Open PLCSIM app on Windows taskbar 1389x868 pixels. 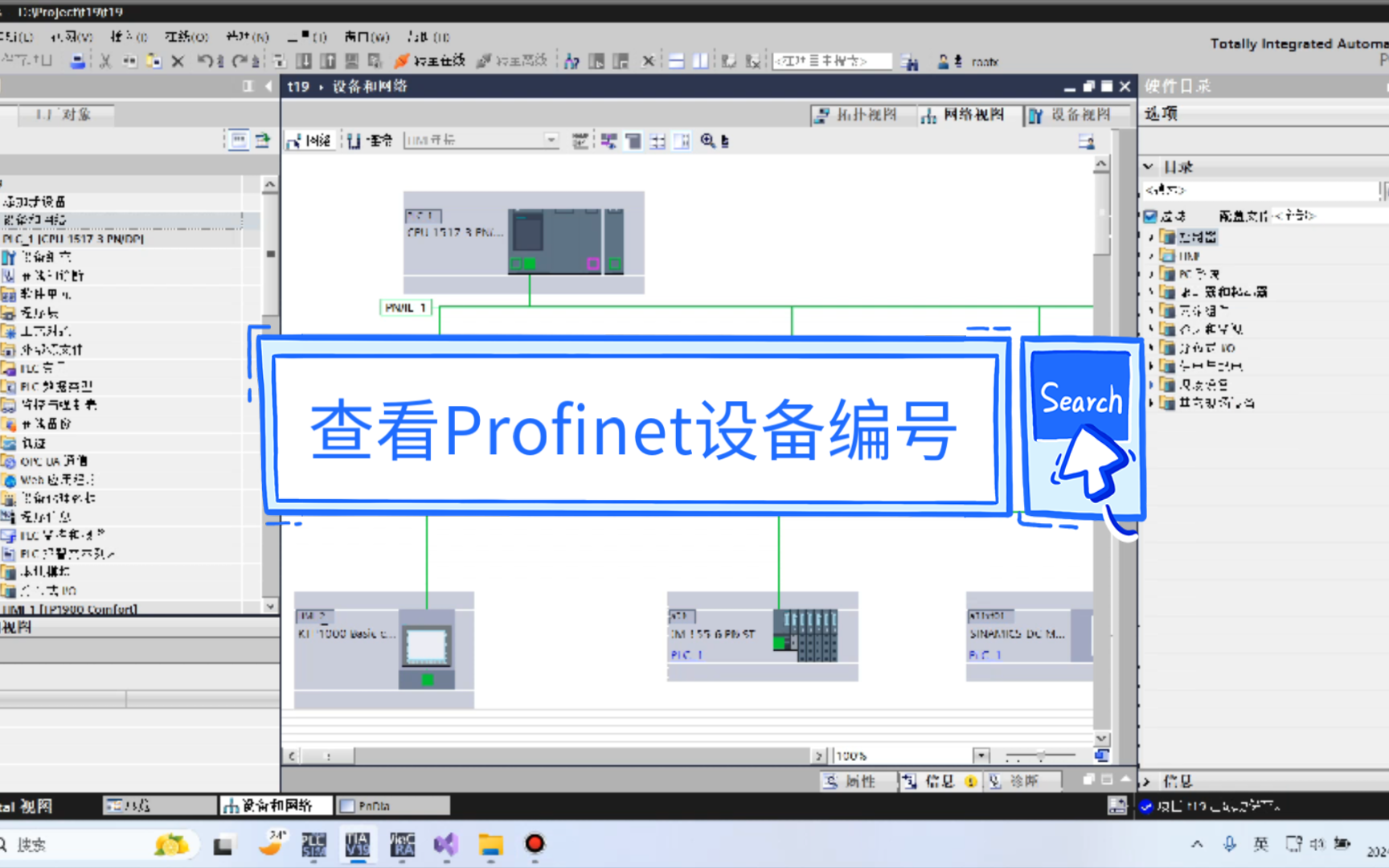(313, 844)
